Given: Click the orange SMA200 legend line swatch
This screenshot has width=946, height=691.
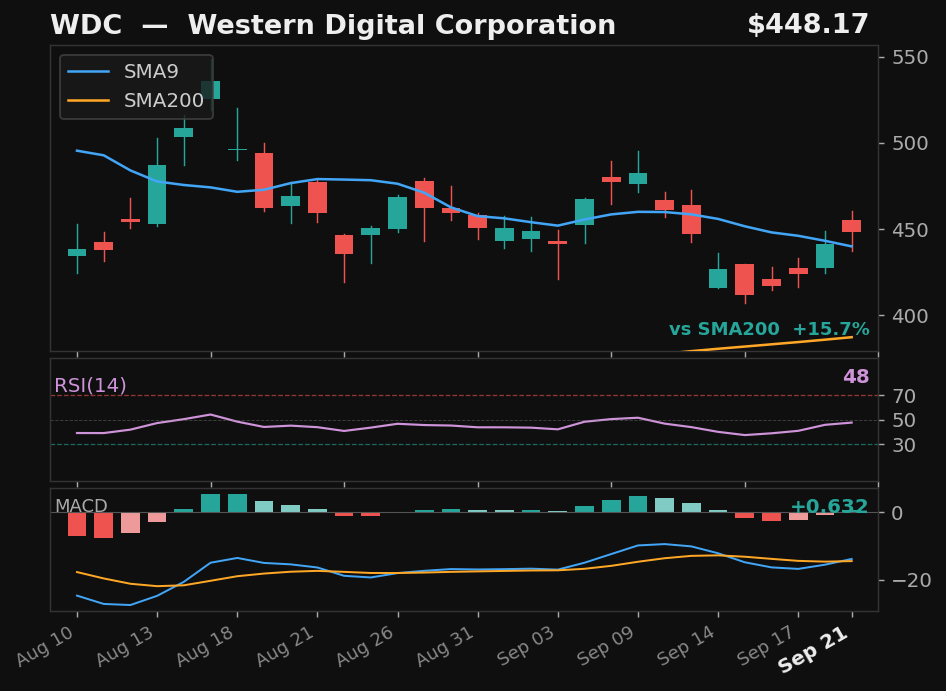Looking at the screenshot, I should tap(89, 101).
